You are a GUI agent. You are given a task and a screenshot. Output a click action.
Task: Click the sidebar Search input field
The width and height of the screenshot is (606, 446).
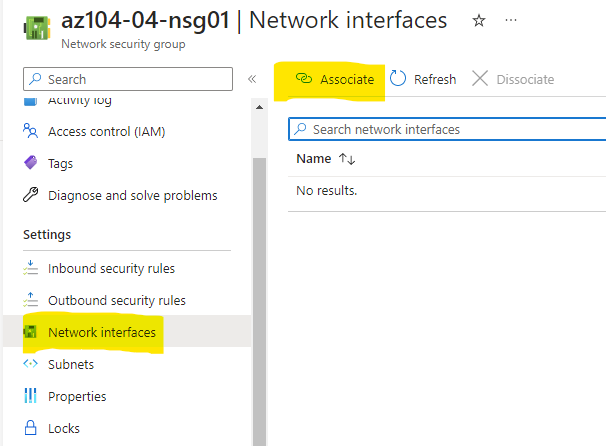[128, 79]
